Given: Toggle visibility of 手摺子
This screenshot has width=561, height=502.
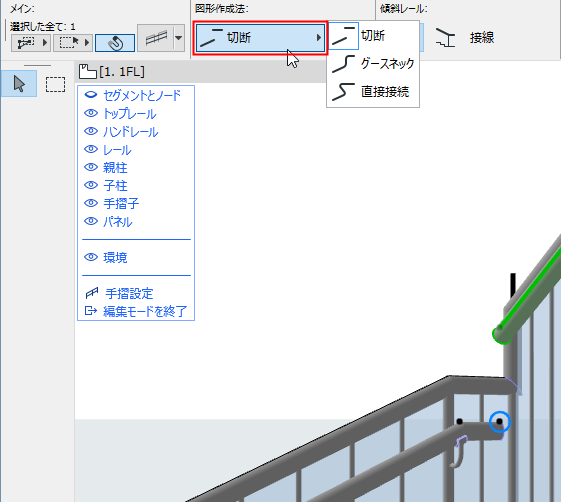Looking at the screenshot, I should [x=91, y=203].
